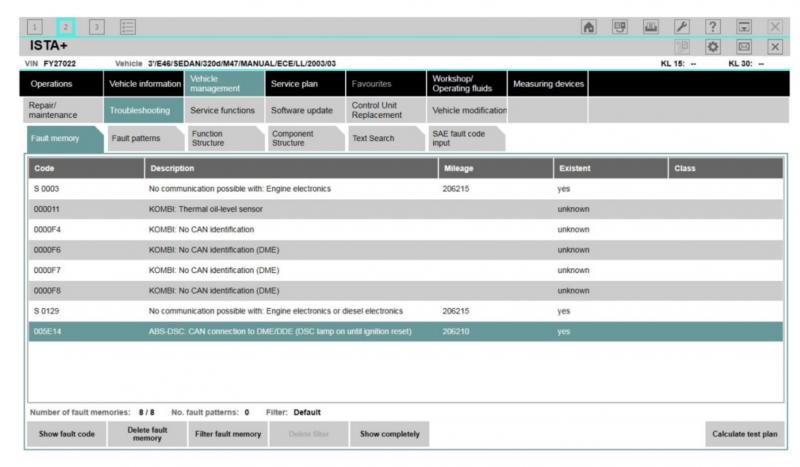
Task: Switch to Fault patterns tab
Action: point(145,138)
